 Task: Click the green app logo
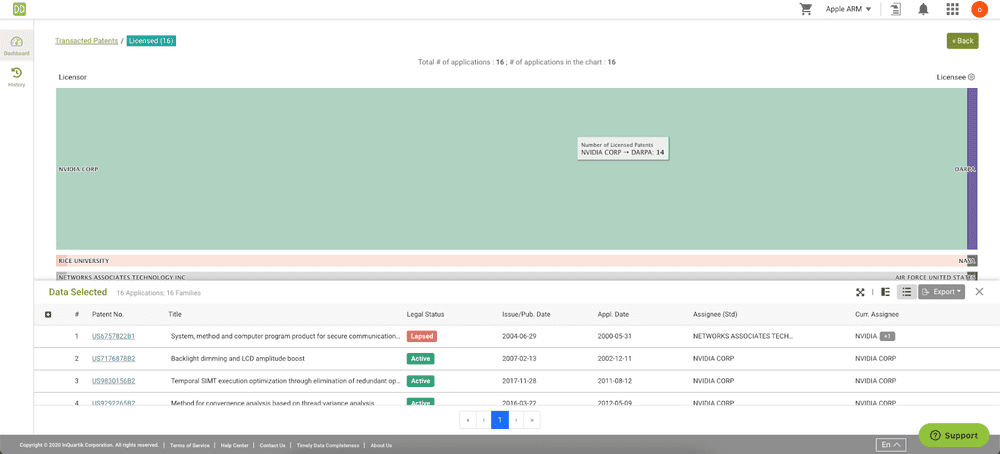click(18, 9)
